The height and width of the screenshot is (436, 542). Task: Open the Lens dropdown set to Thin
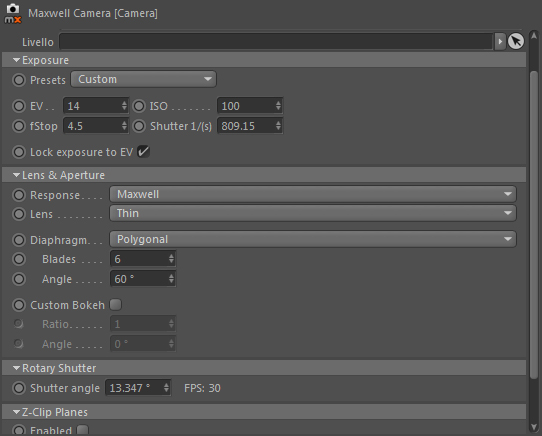click(313, 213)
